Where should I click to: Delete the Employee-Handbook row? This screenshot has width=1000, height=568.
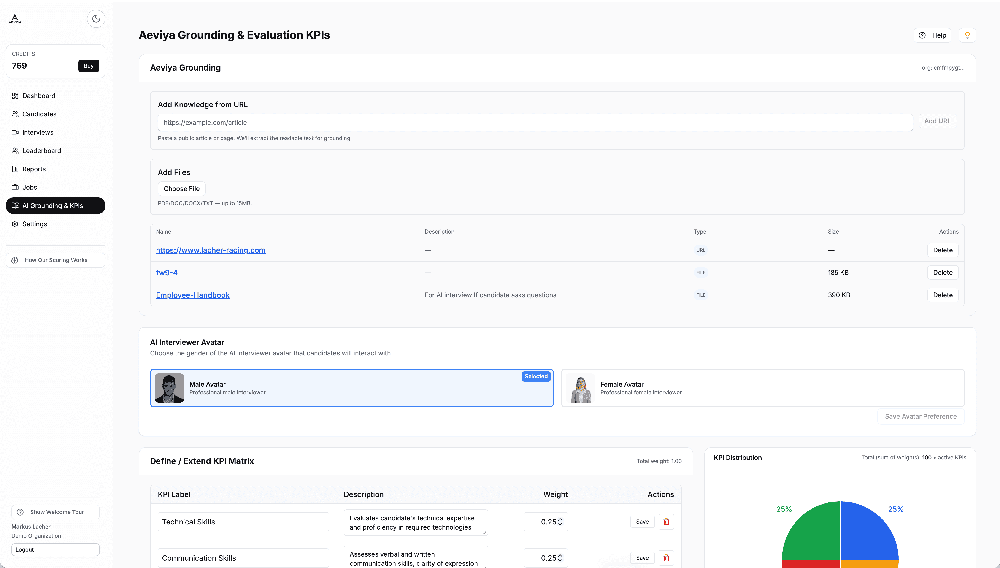943,295
